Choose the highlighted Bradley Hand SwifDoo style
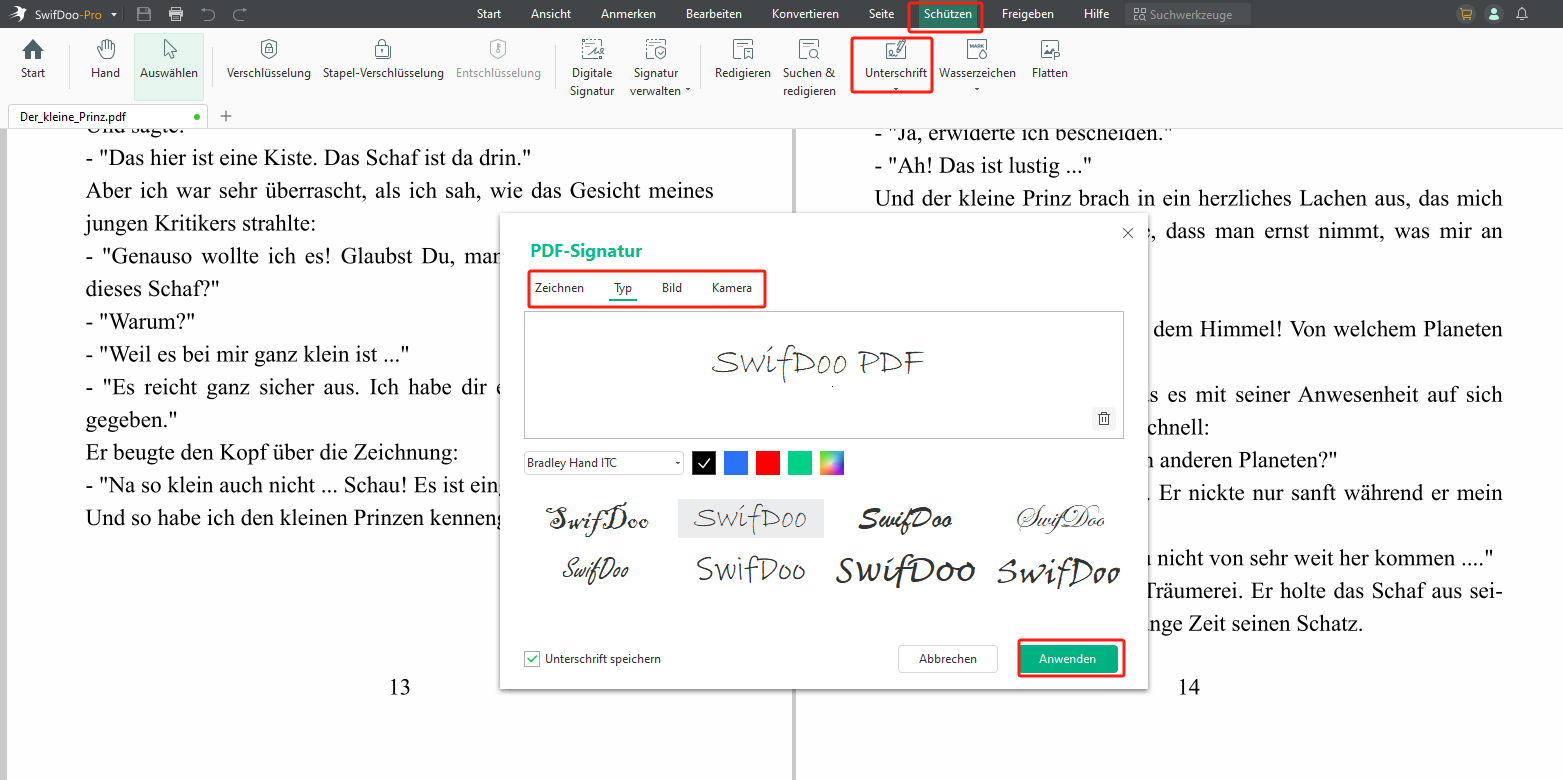The height and width of the screenshot is (780, 1563). 751,518
